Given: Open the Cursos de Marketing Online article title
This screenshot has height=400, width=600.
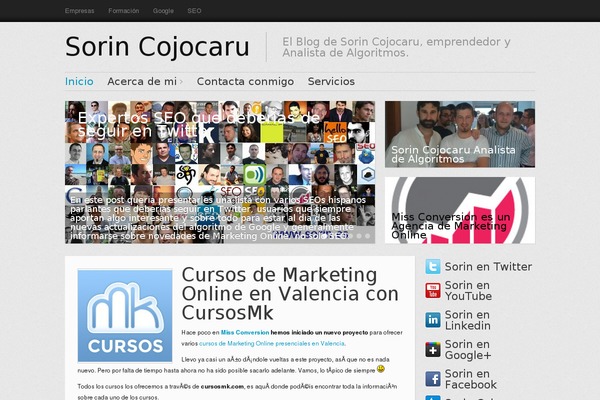Looking at the screenshot, I should click(x=290, y=294).
